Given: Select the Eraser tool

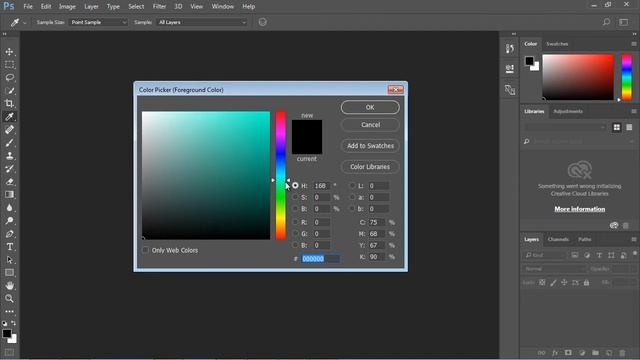Looking at the screenshot, I should [x=9, y=182].
